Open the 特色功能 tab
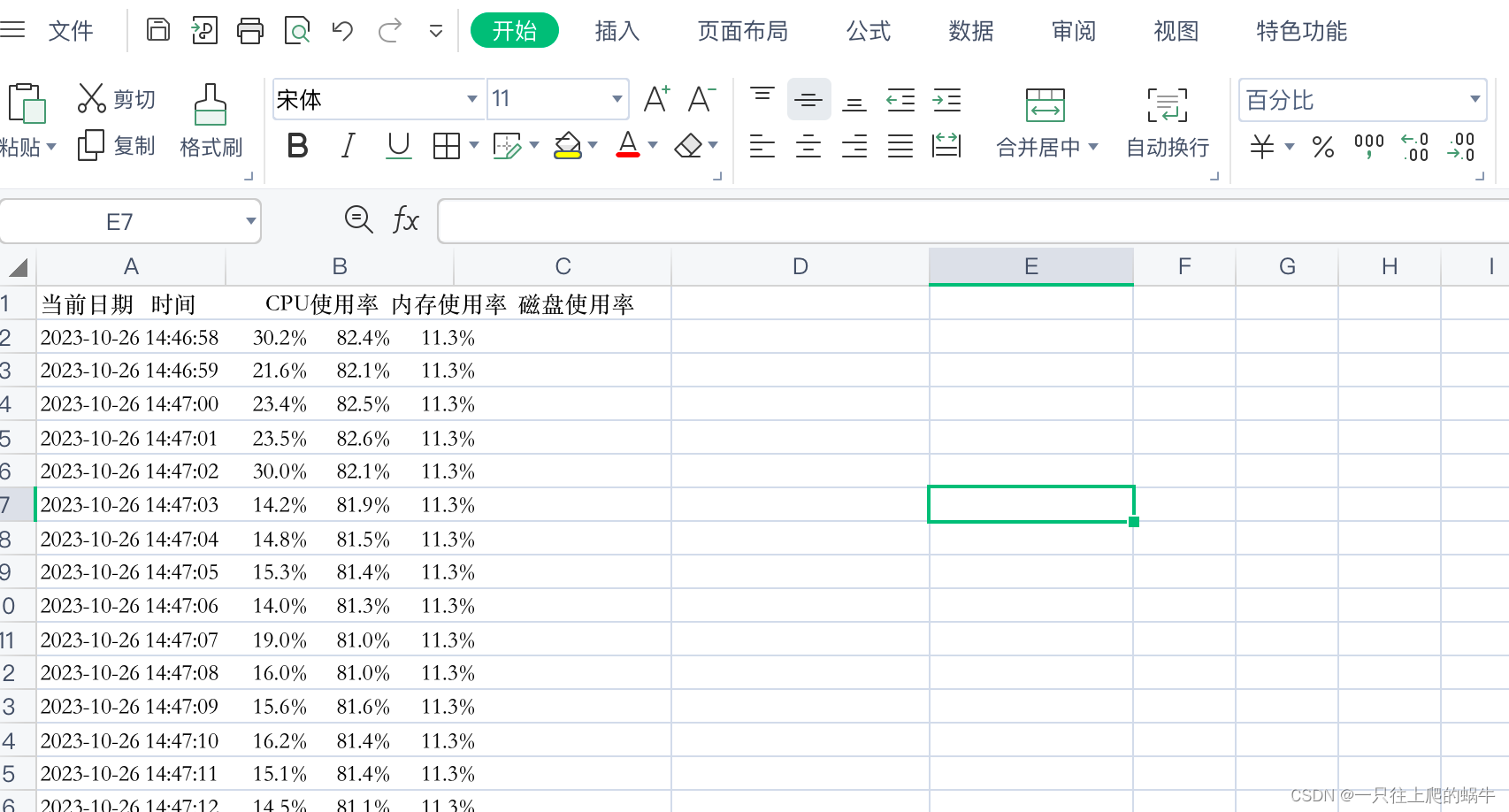 [1302, 31]
